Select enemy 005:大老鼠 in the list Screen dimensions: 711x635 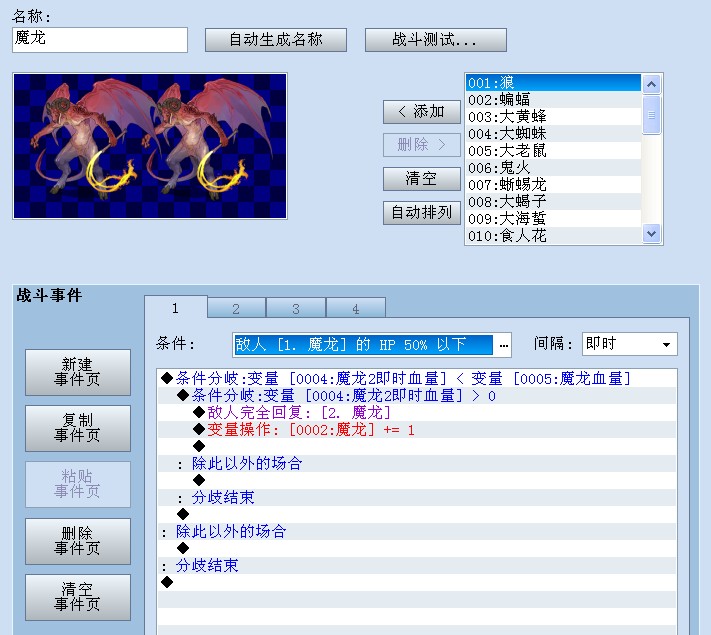tap(553, 151)
